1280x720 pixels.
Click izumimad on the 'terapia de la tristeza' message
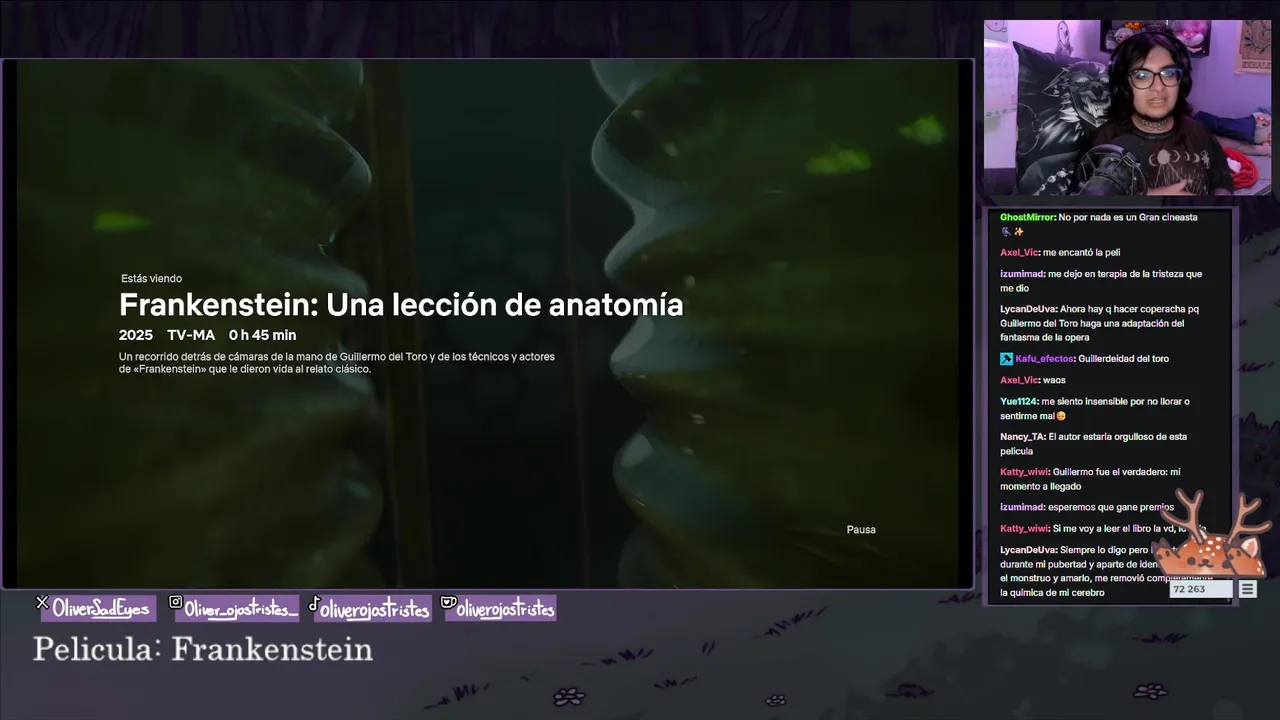[x=1022, y=274]
